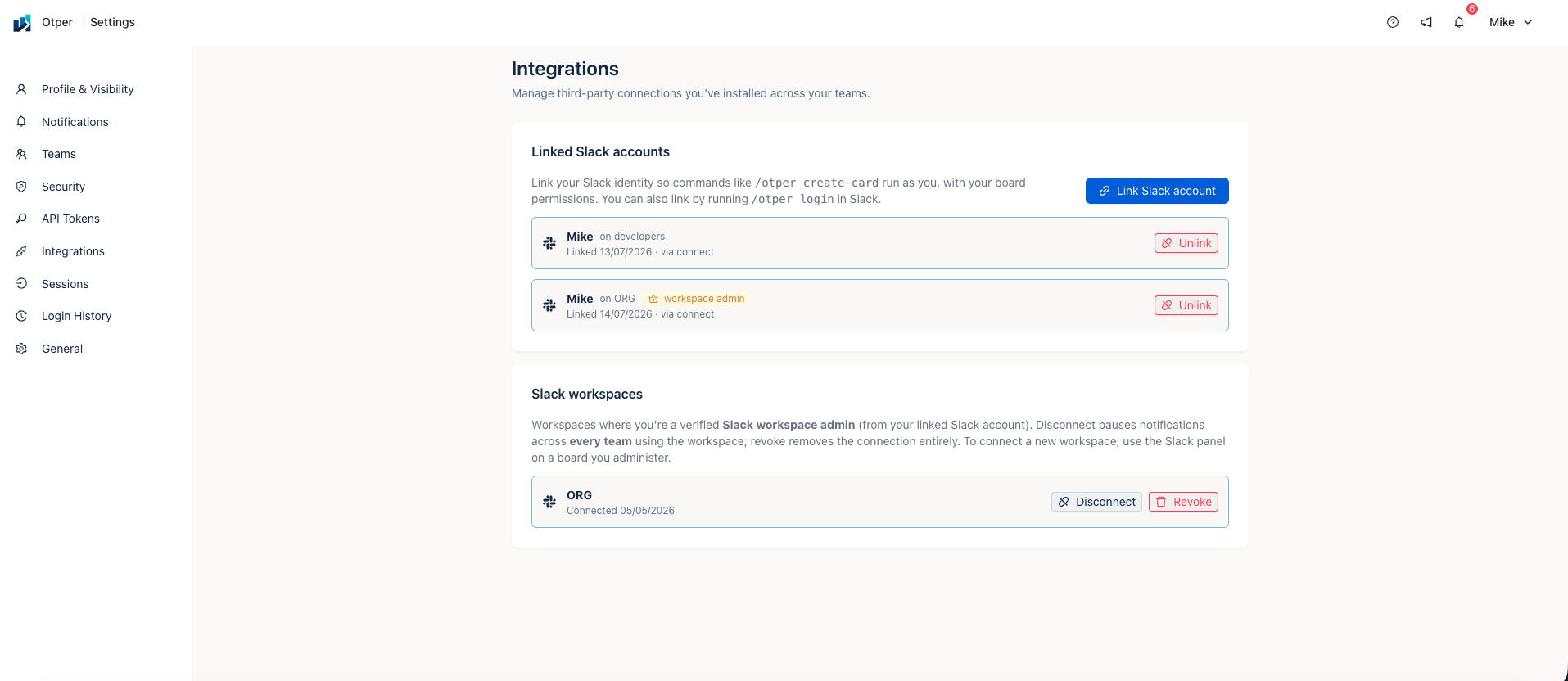Click the Otper logo icon
Screen dimensions: 1568x681
click(22, 23)
